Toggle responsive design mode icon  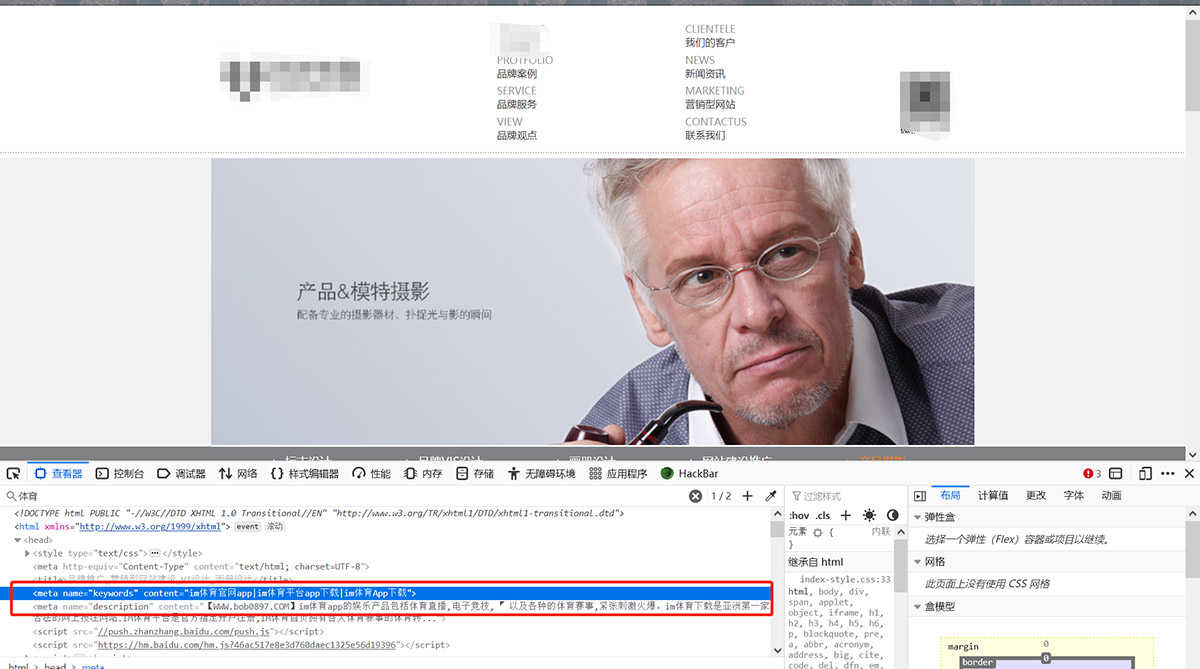point(1146,473)
